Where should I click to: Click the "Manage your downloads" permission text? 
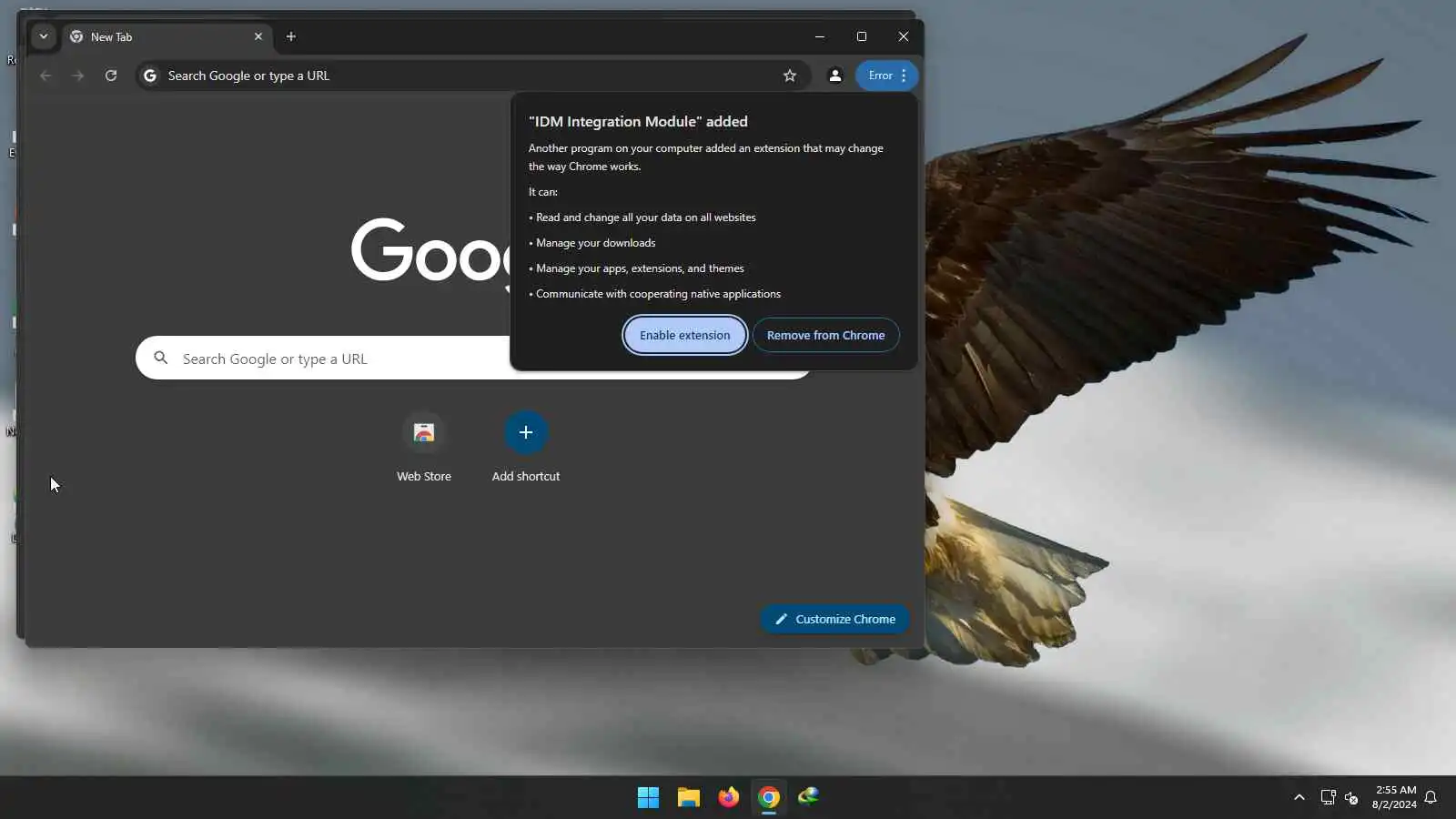click(595, 243)
